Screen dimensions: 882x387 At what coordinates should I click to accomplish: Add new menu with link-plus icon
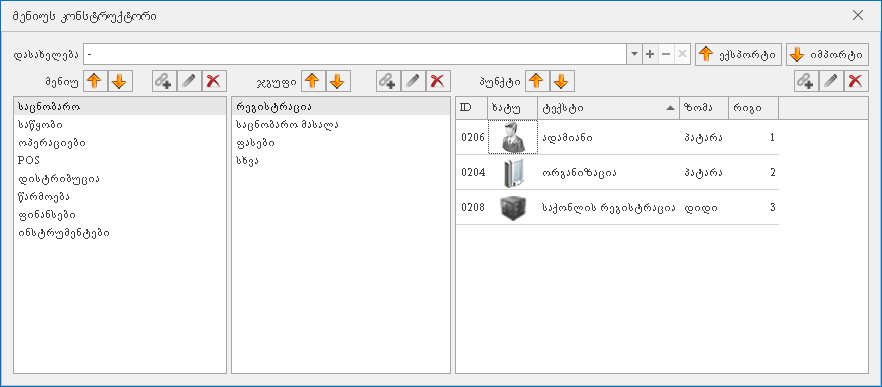click(164, 82)
